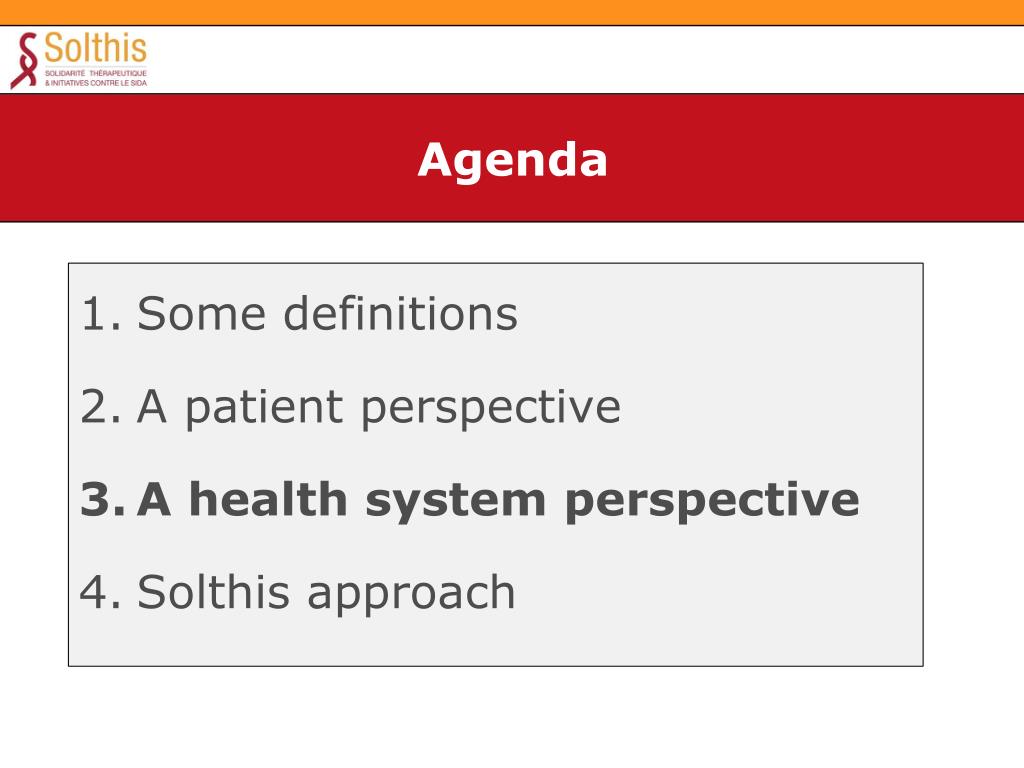1024x768 pixels.
Task: Click the list number 2 bullet
Action: (x=102, y=407)
